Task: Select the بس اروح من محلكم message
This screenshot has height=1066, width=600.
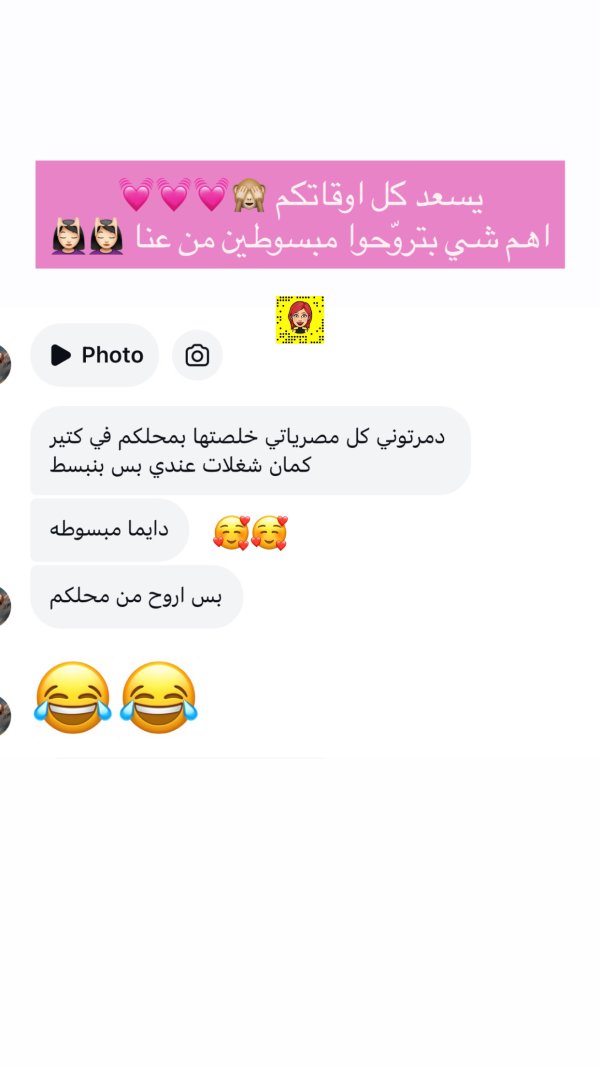Action: [137, 596]
